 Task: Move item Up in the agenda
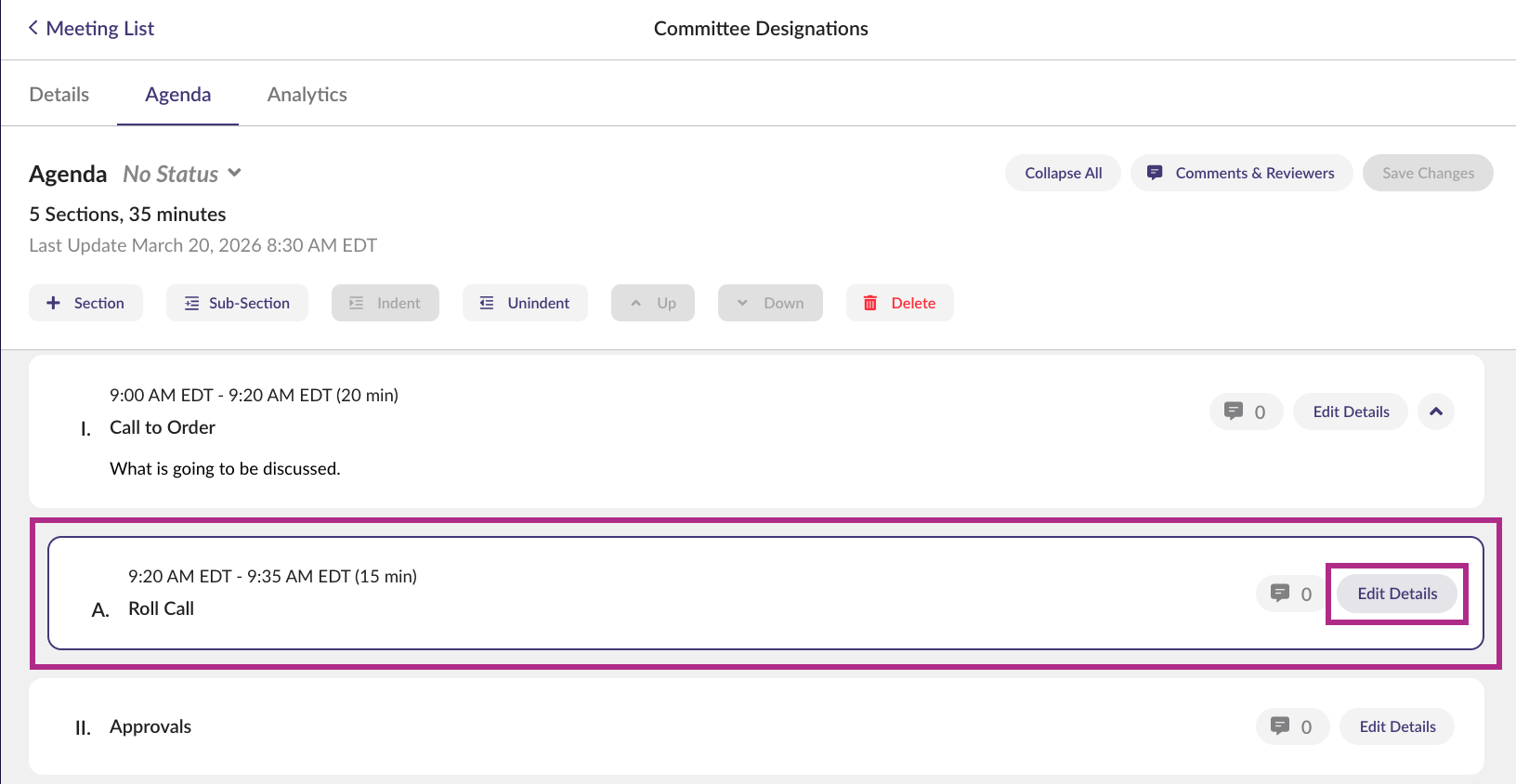(x=652, y=303)
